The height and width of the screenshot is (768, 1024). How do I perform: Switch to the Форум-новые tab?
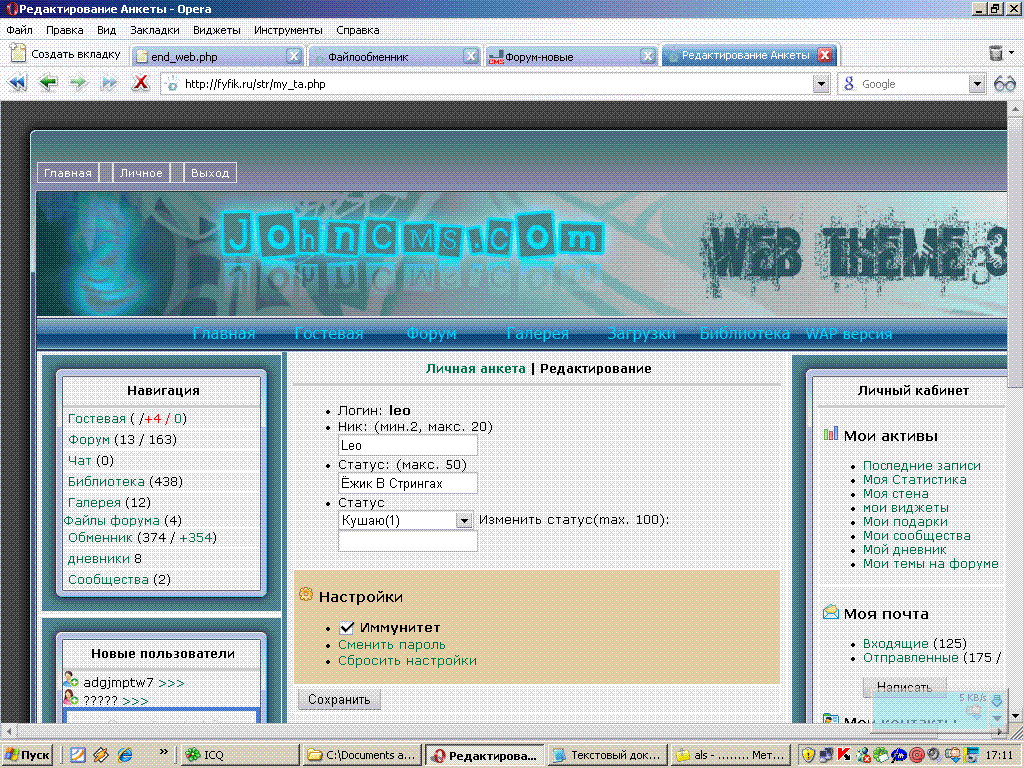point(560,56)
